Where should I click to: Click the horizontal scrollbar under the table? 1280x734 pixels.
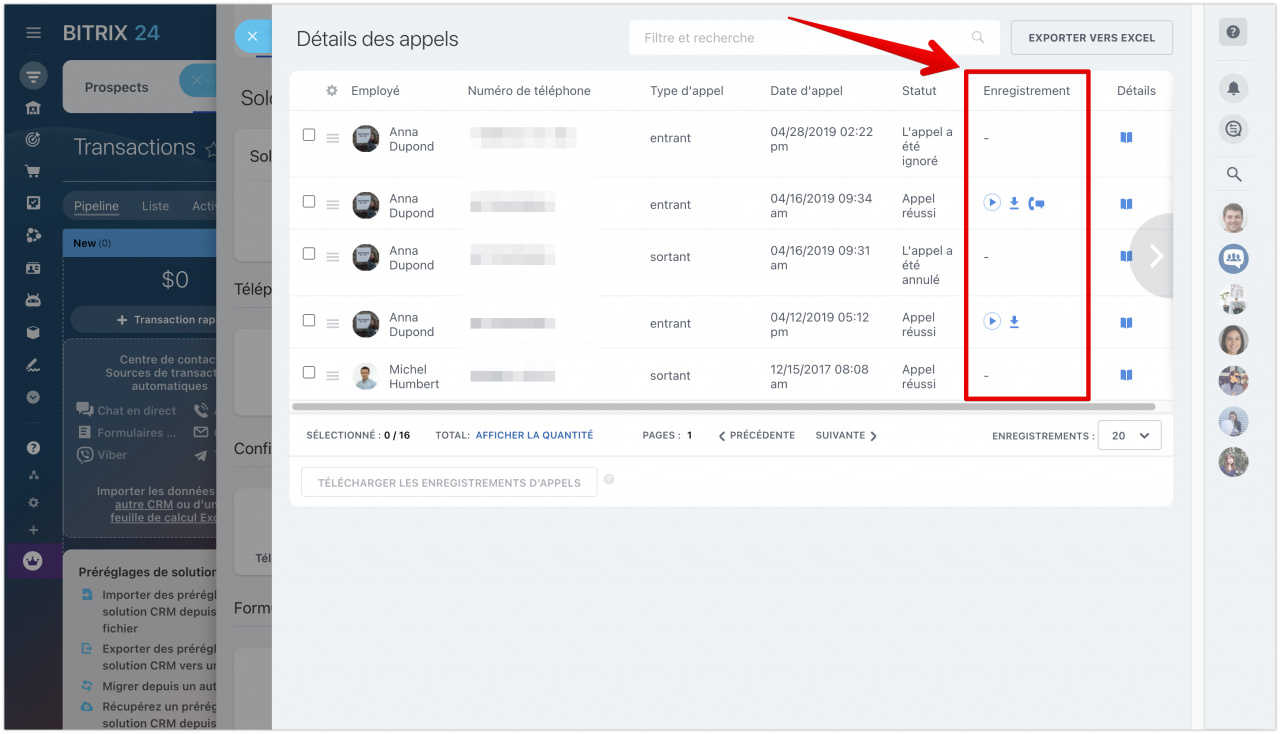[722, 407]
